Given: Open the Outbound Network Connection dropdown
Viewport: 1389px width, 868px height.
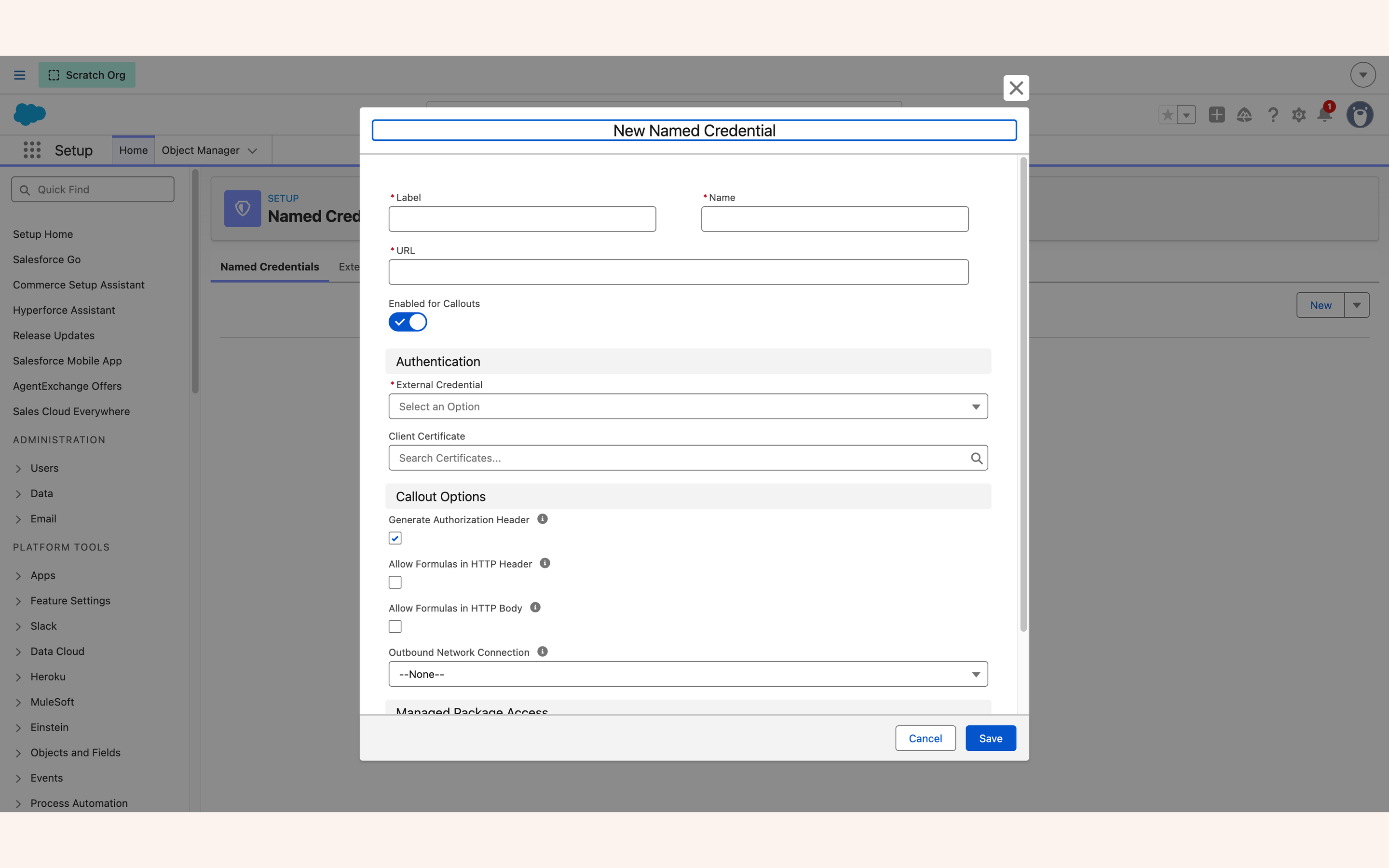Looking at the screenshot, I should [688, 674].
